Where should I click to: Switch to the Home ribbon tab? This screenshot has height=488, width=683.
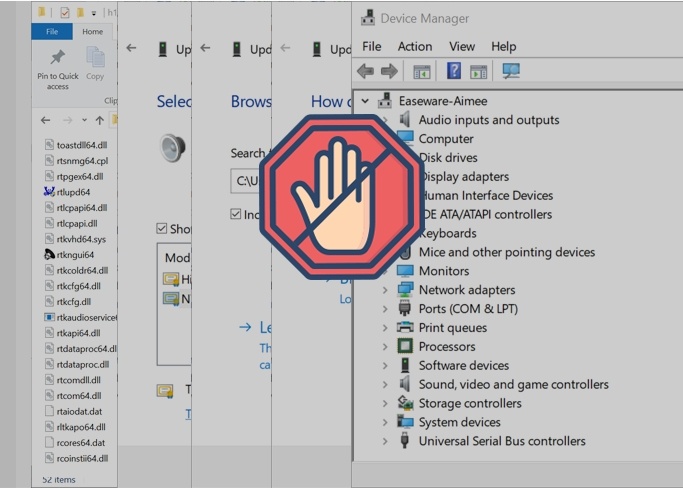click(92, 32)
